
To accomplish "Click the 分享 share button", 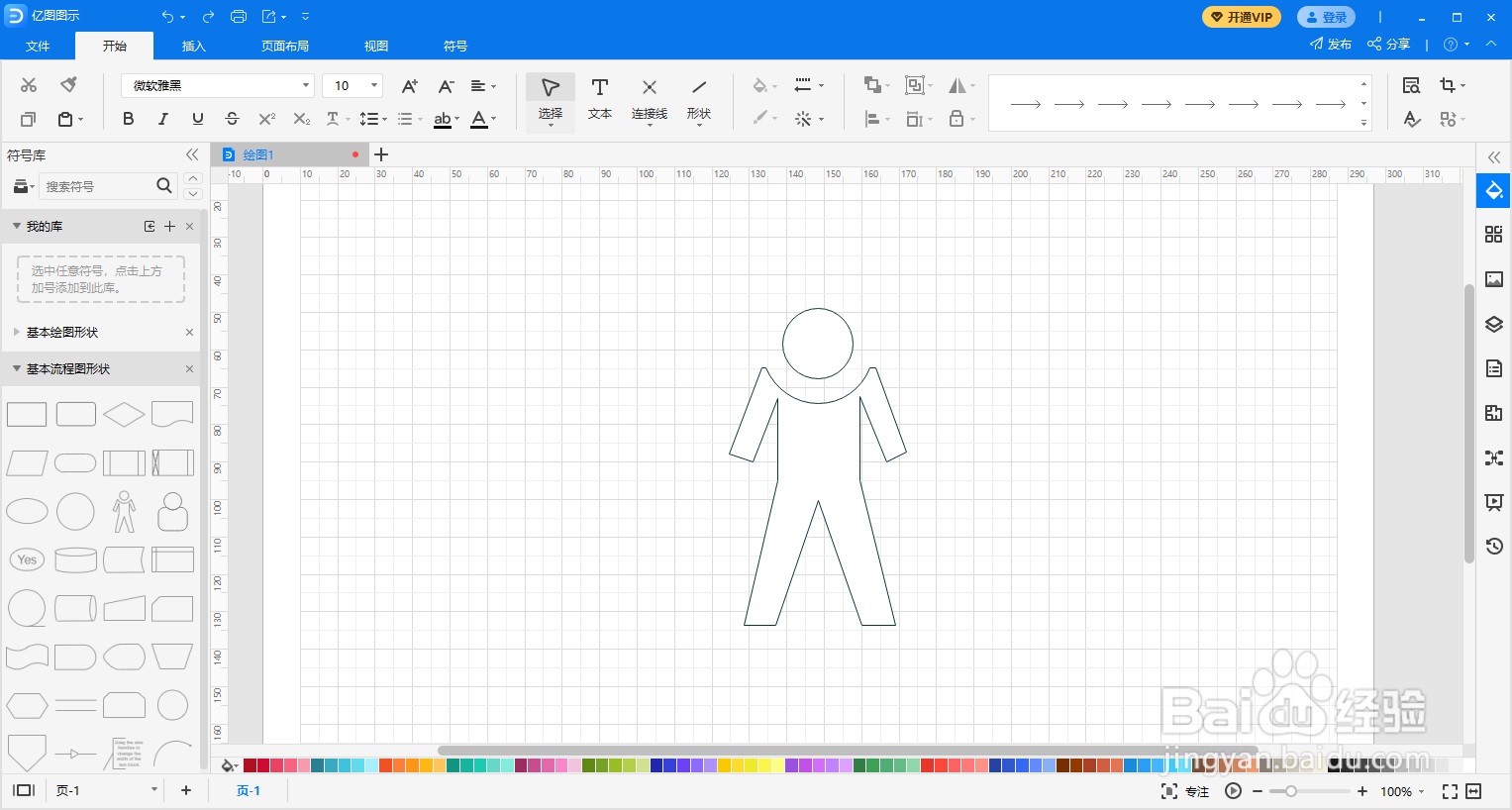I will pyautogui.click(x=1389, y=45).
